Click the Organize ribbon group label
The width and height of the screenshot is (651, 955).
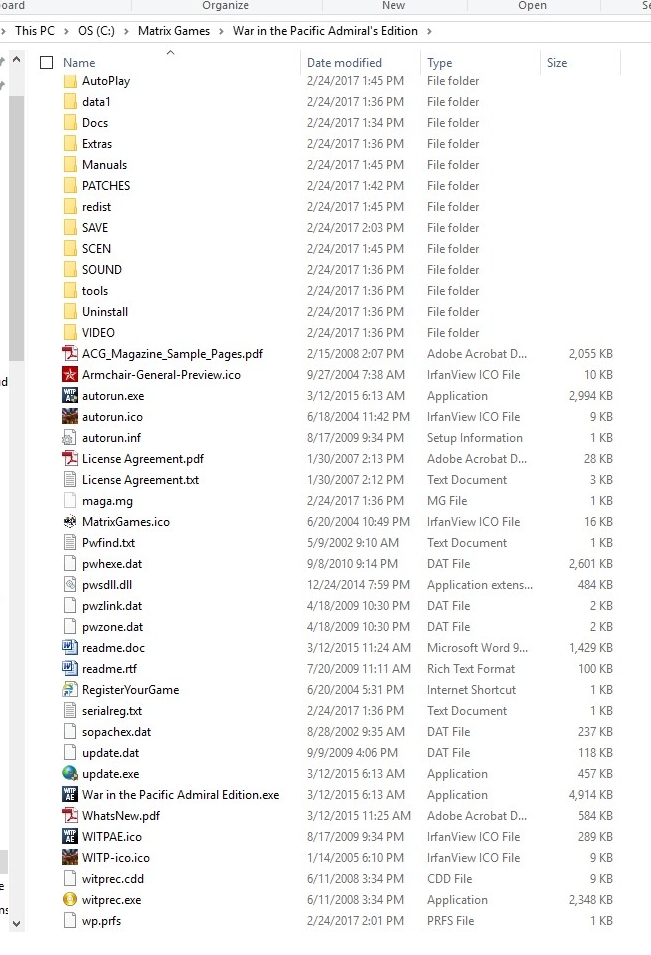(225, 5)
